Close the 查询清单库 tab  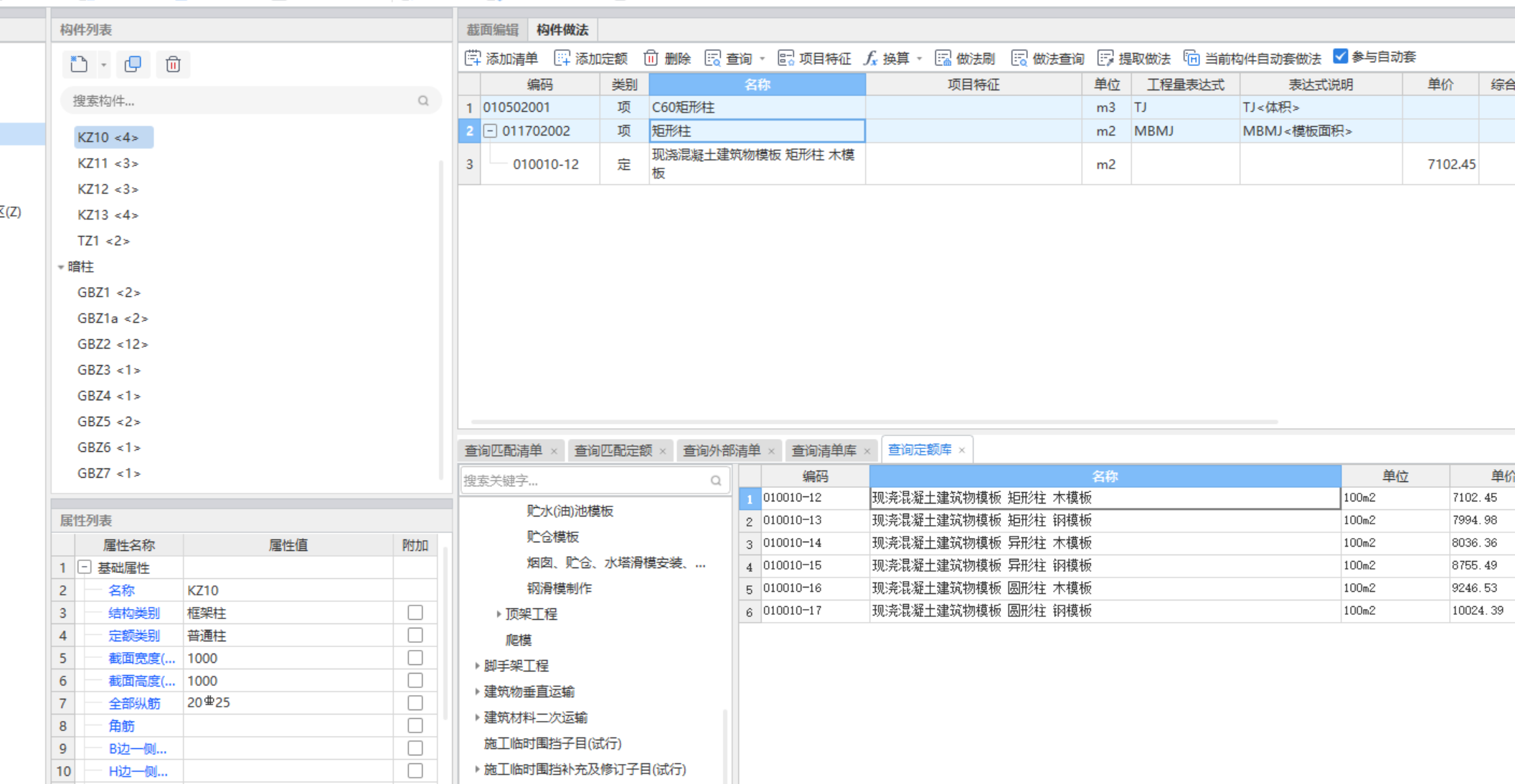click(x=867, y=451)
